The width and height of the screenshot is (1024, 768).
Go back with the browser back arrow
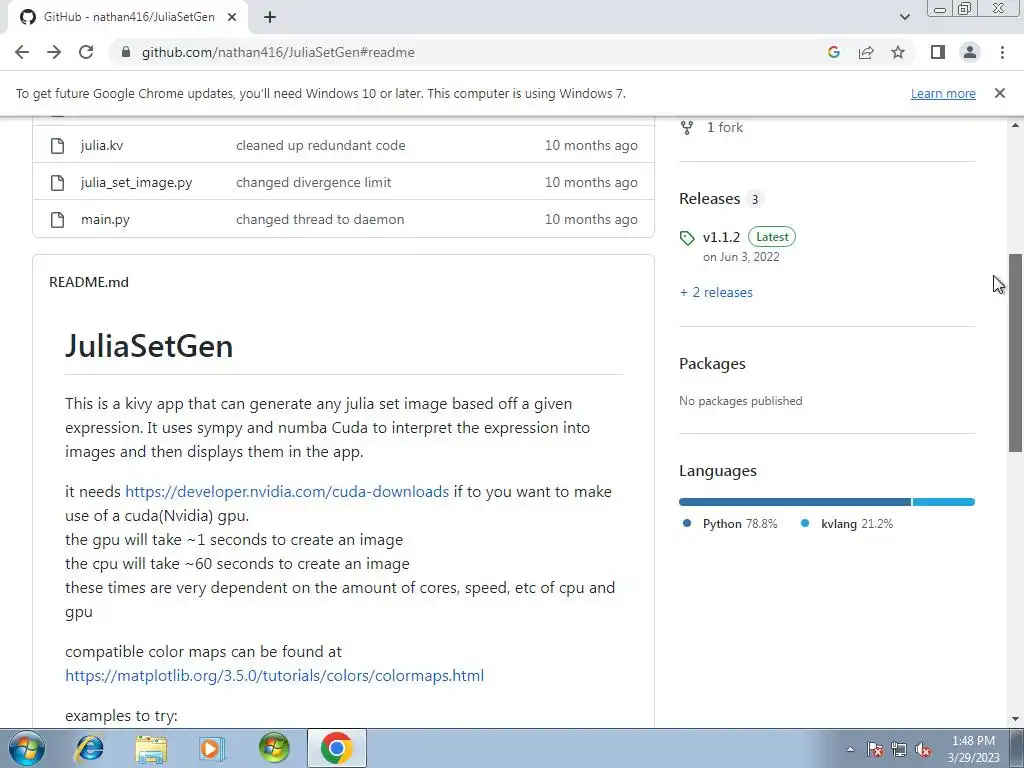22,52
